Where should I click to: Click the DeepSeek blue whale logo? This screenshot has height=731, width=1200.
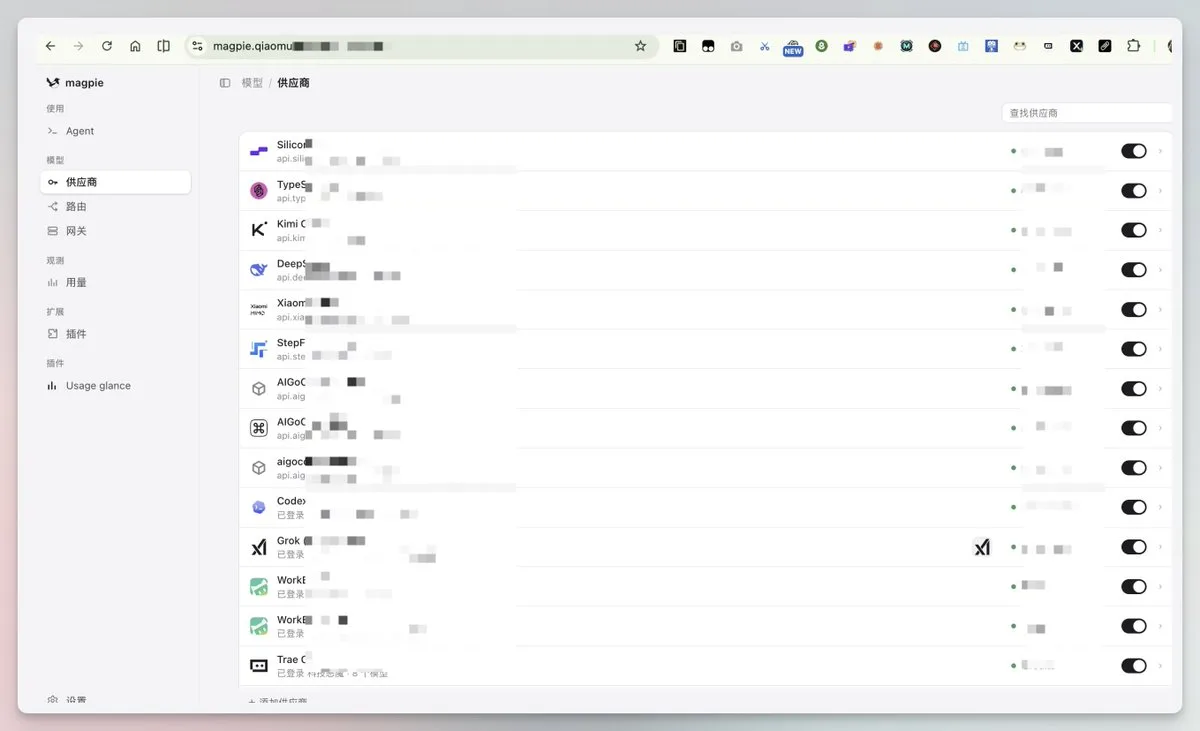point(258,270)
